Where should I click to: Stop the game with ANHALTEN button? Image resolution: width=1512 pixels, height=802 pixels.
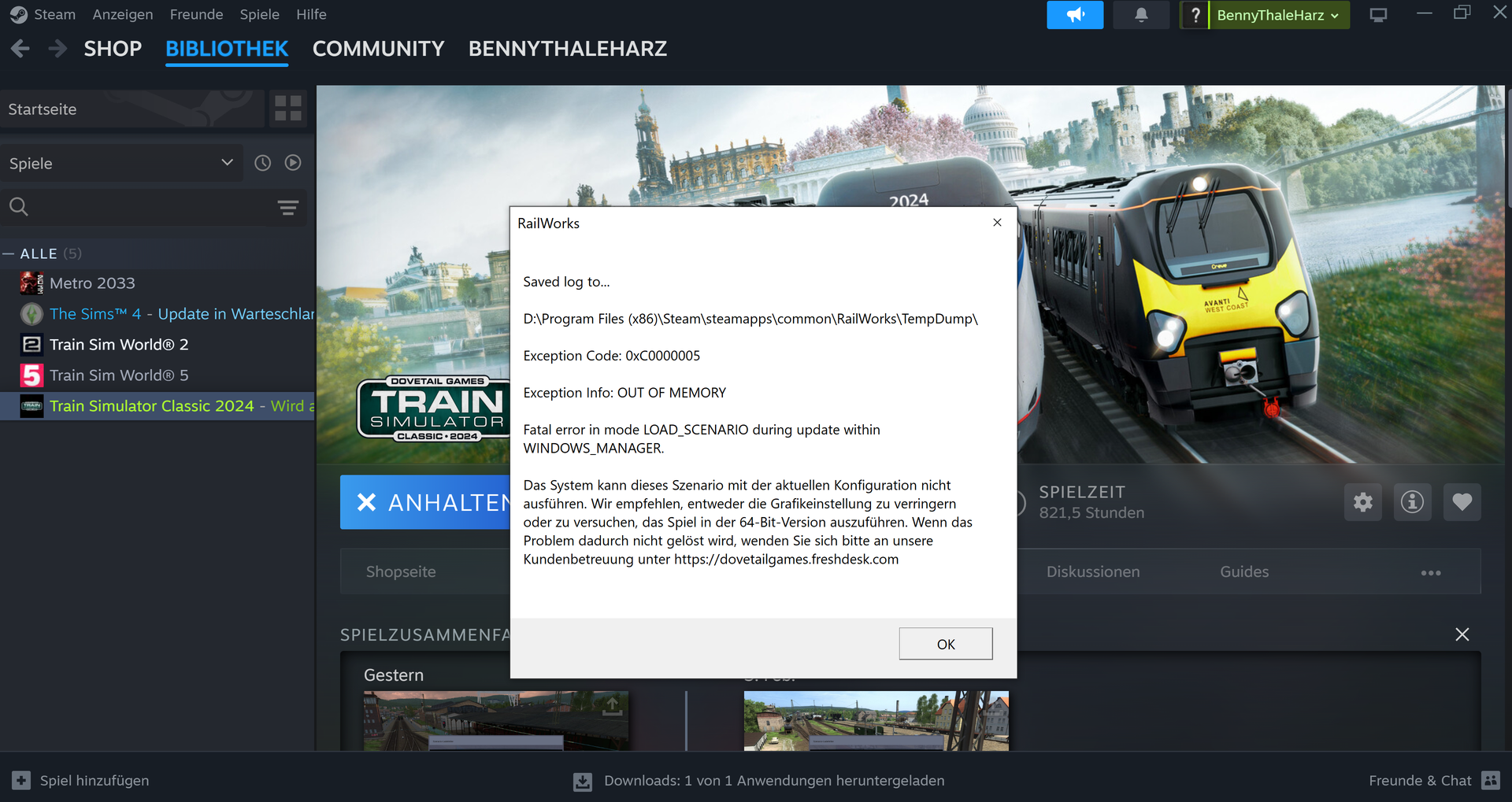click(425, 502)
